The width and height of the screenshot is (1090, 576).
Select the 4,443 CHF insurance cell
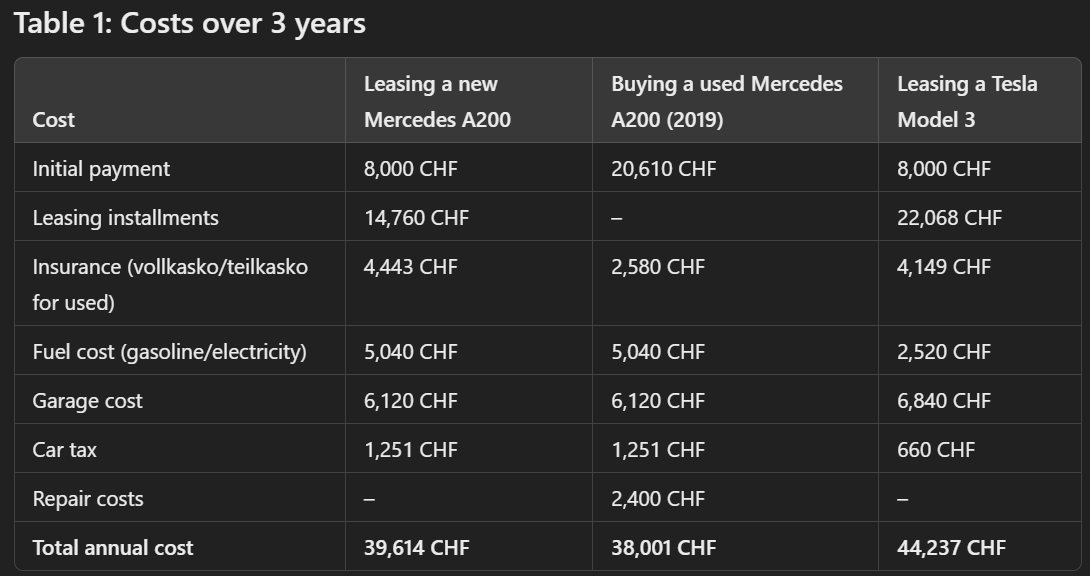coord(411,267)
